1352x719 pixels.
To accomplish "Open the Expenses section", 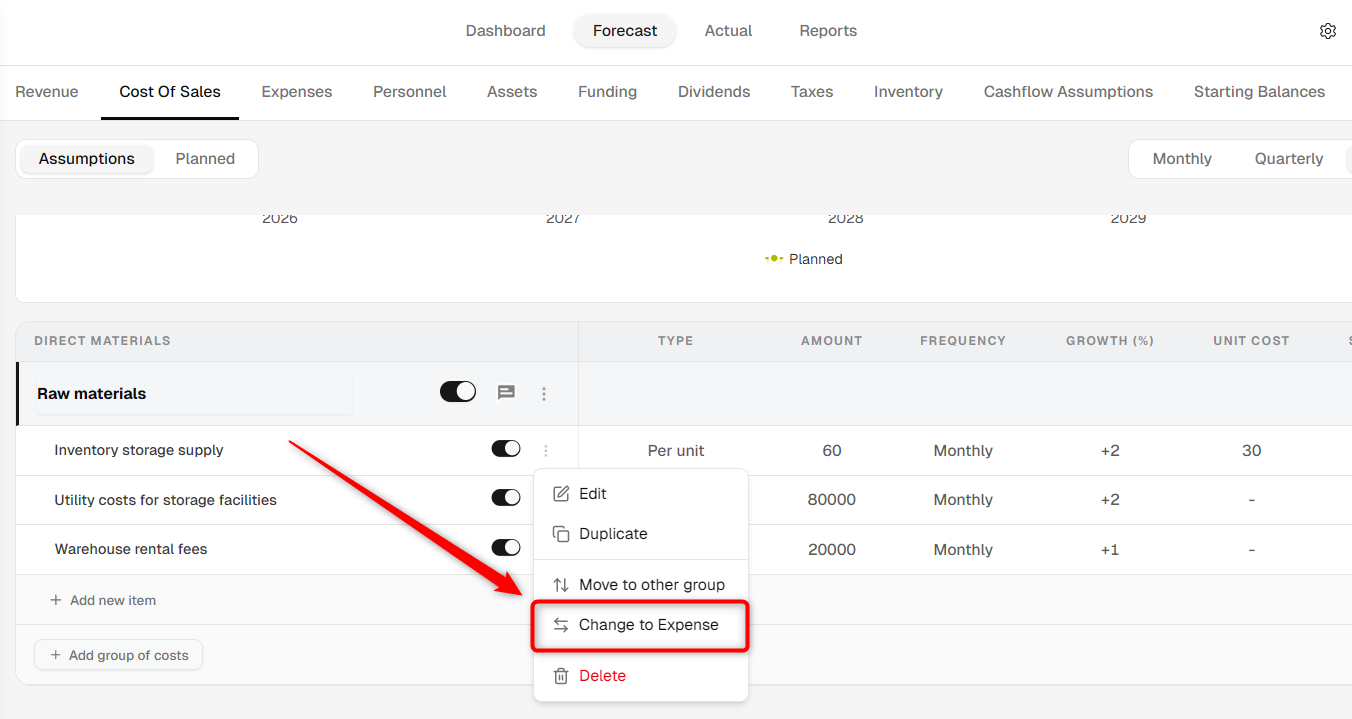I will pos(297,92).
